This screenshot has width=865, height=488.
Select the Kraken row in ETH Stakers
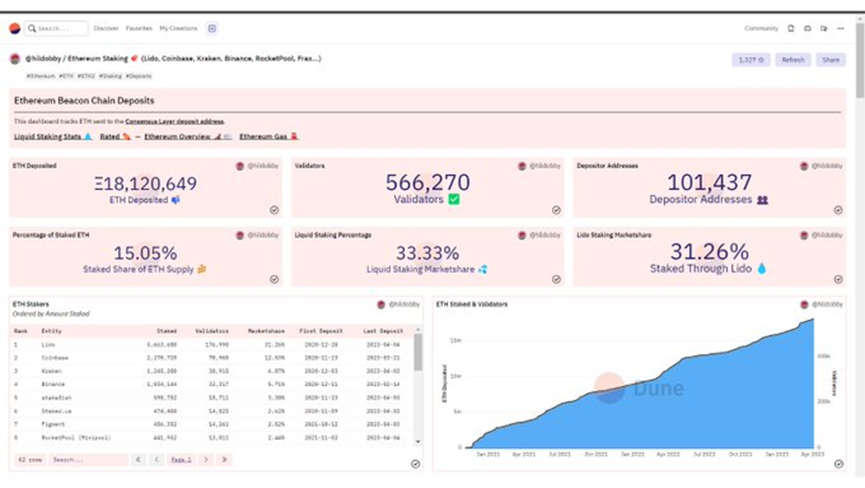pos(212,371)
